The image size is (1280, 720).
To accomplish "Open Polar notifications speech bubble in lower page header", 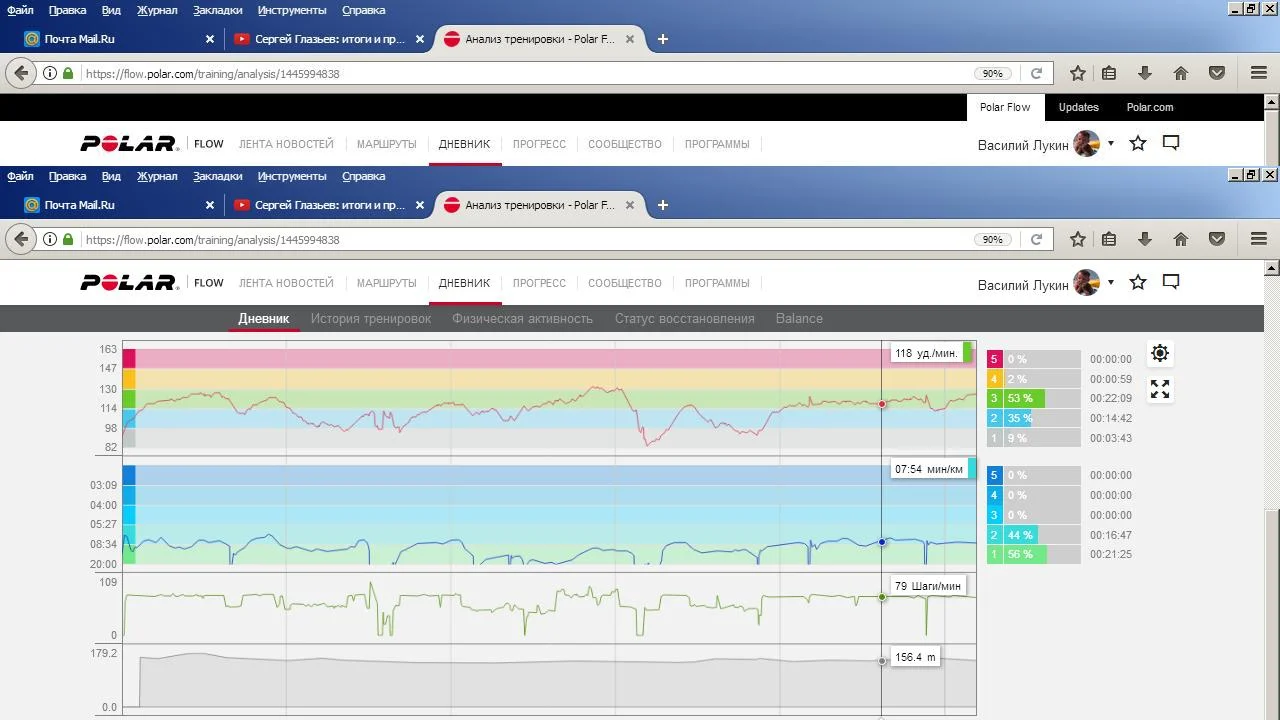I will click(1171, 283).
